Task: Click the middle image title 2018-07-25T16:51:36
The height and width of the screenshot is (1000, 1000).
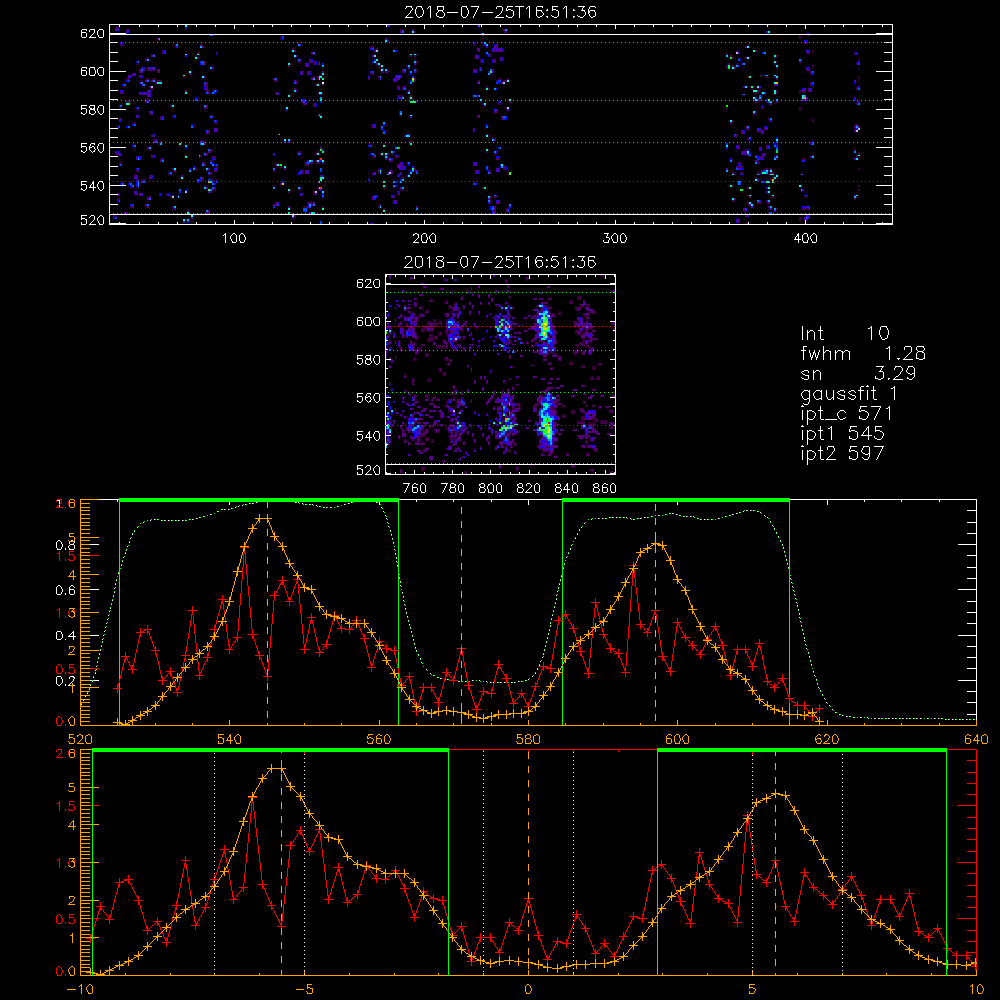Action: pos(500,262)
